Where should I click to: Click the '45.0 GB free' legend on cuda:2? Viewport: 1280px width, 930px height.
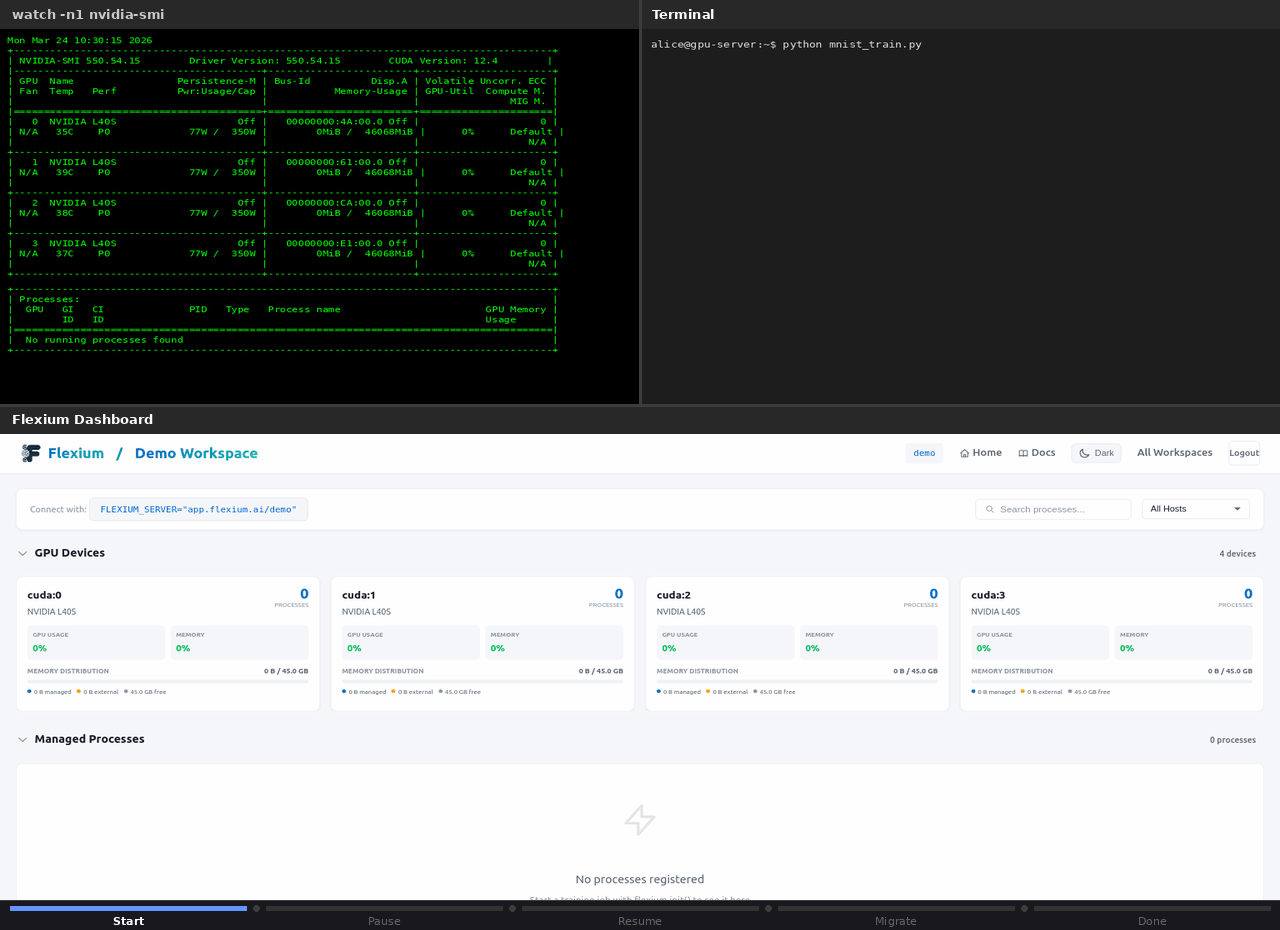pos(774,691)
